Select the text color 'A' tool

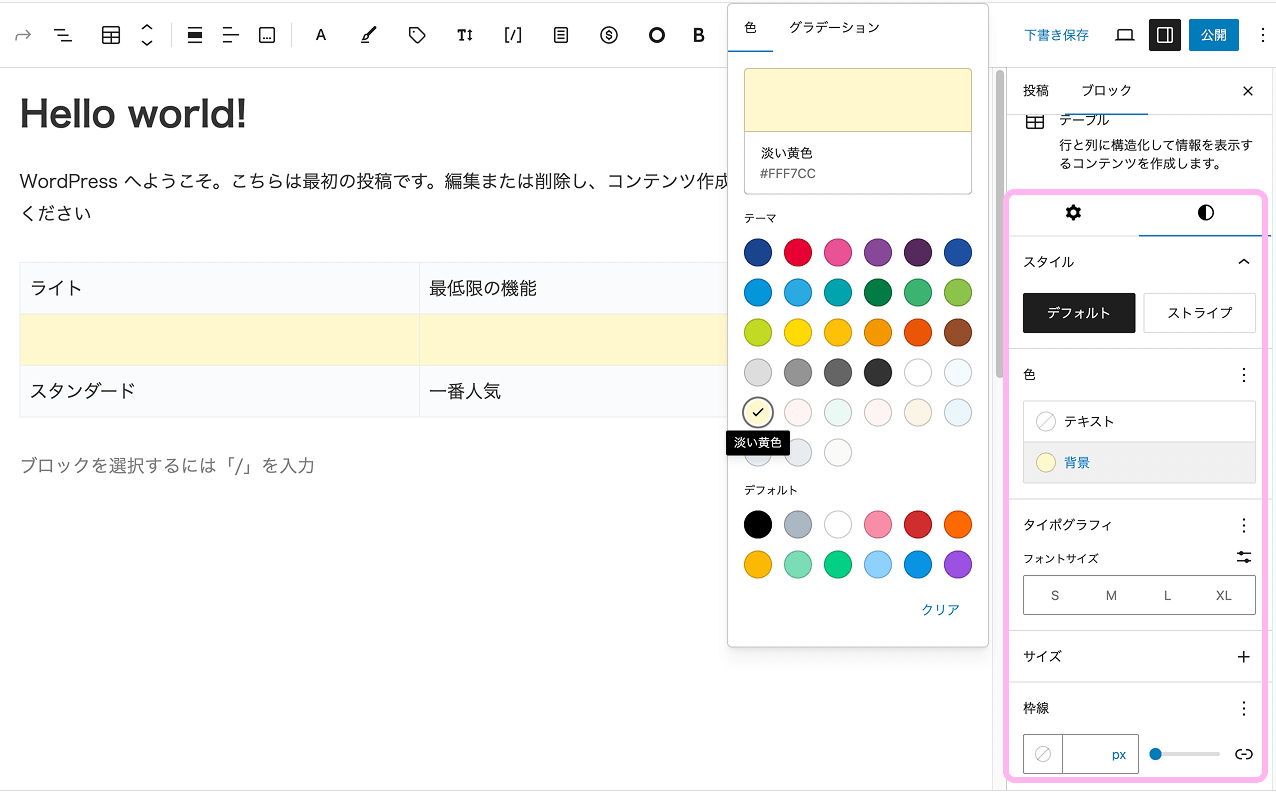tap(321, 35)
